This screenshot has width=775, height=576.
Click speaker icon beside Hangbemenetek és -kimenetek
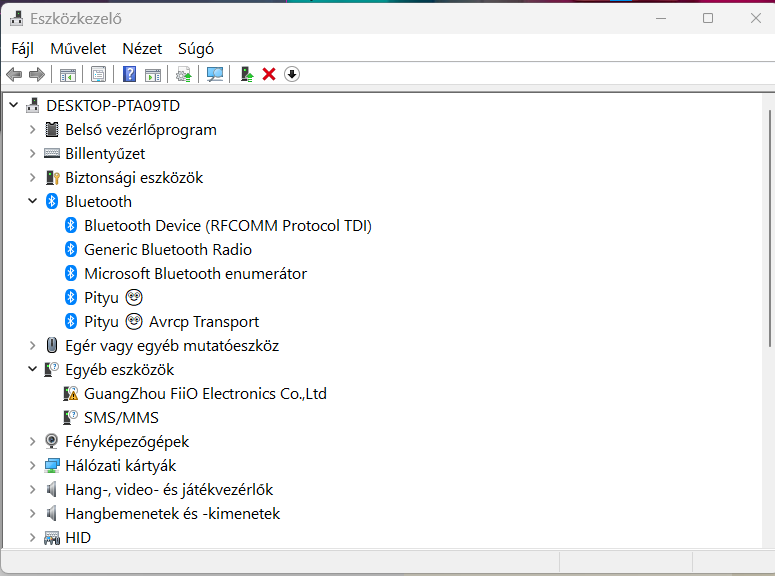[x=51, y=513]
